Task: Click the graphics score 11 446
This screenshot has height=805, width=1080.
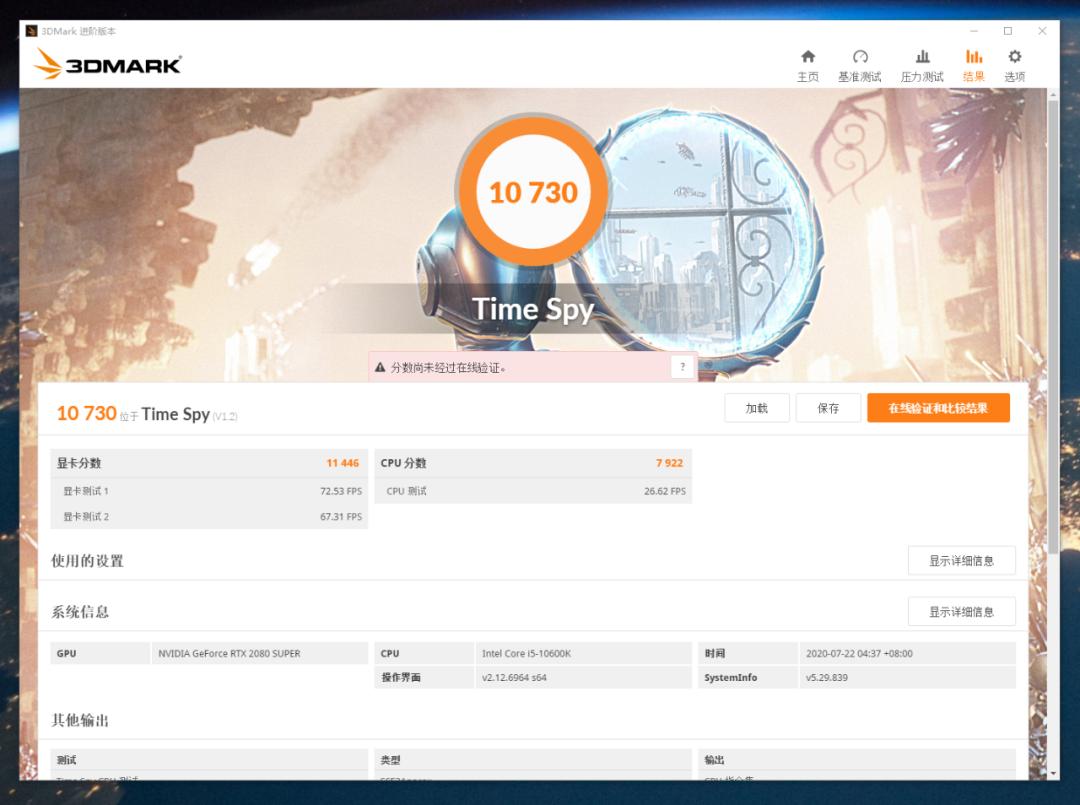Action: (342, 463)
